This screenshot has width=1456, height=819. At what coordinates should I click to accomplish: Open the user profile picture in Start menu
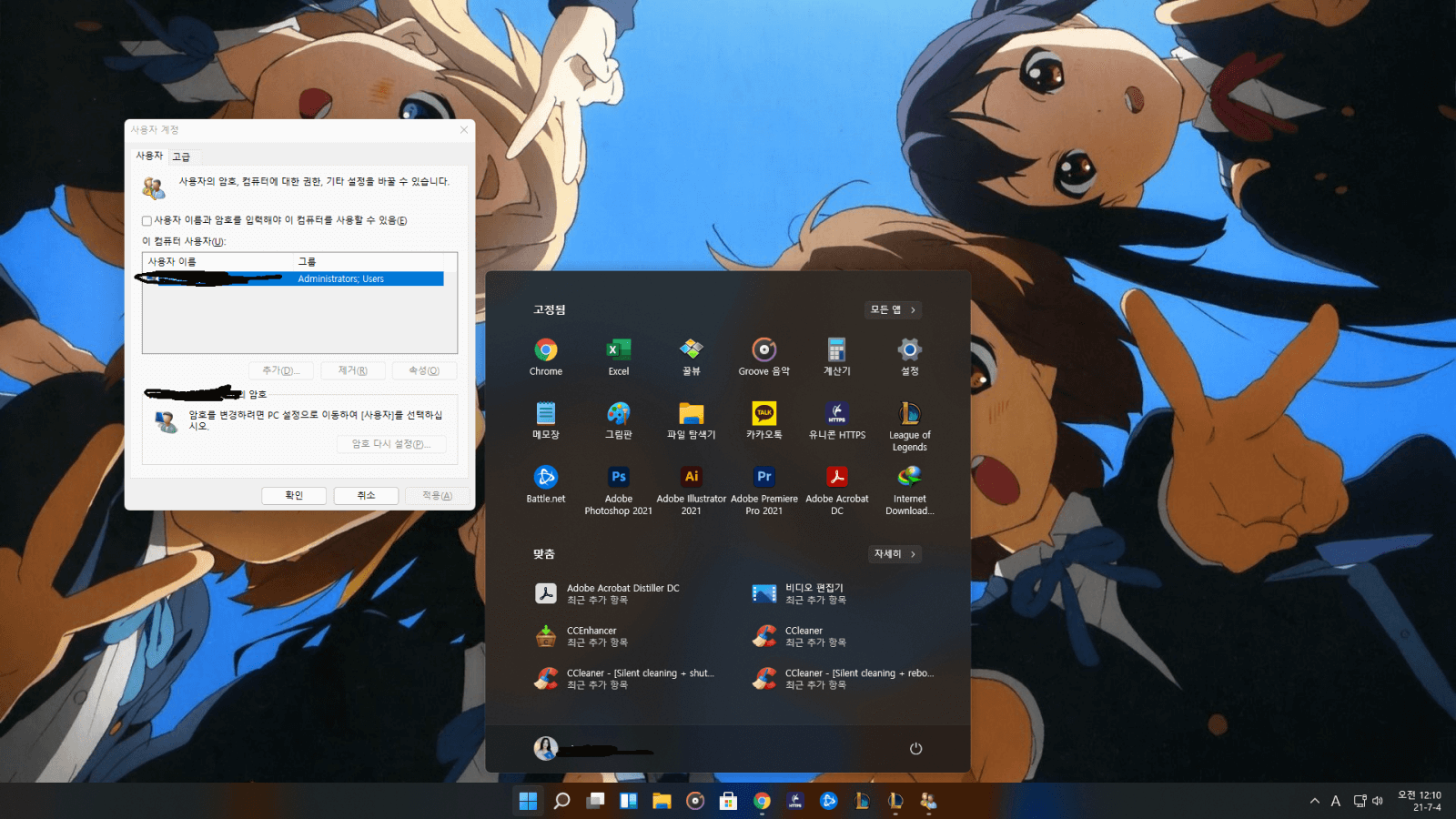point(545,748)
